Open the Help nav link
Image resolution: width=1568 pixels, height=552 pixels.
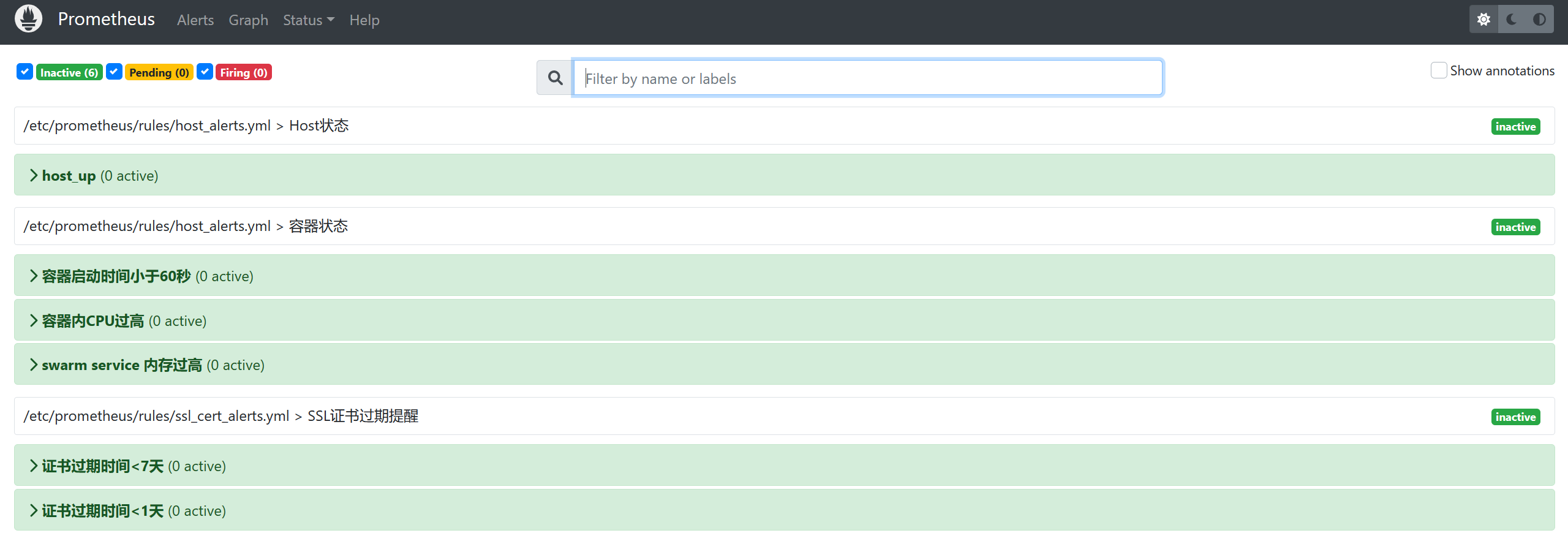[x=364, y=20]
